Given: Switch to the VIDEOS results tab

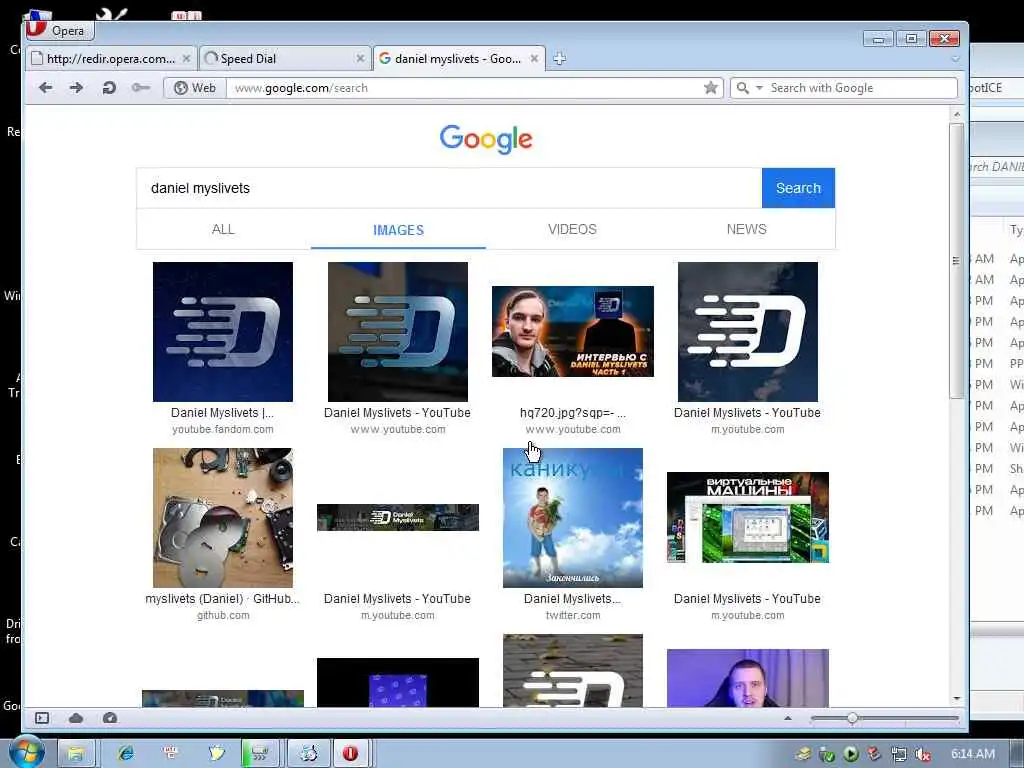Looking at the screenshot, I should click(x=572, y=229).
